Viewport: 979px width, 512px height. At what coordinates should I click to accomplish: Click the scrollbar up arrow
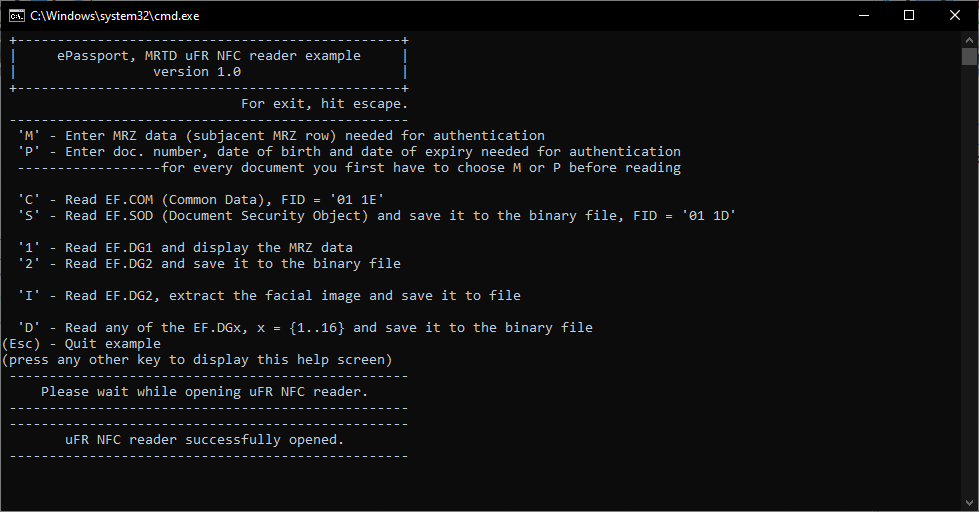coord(969,39)
